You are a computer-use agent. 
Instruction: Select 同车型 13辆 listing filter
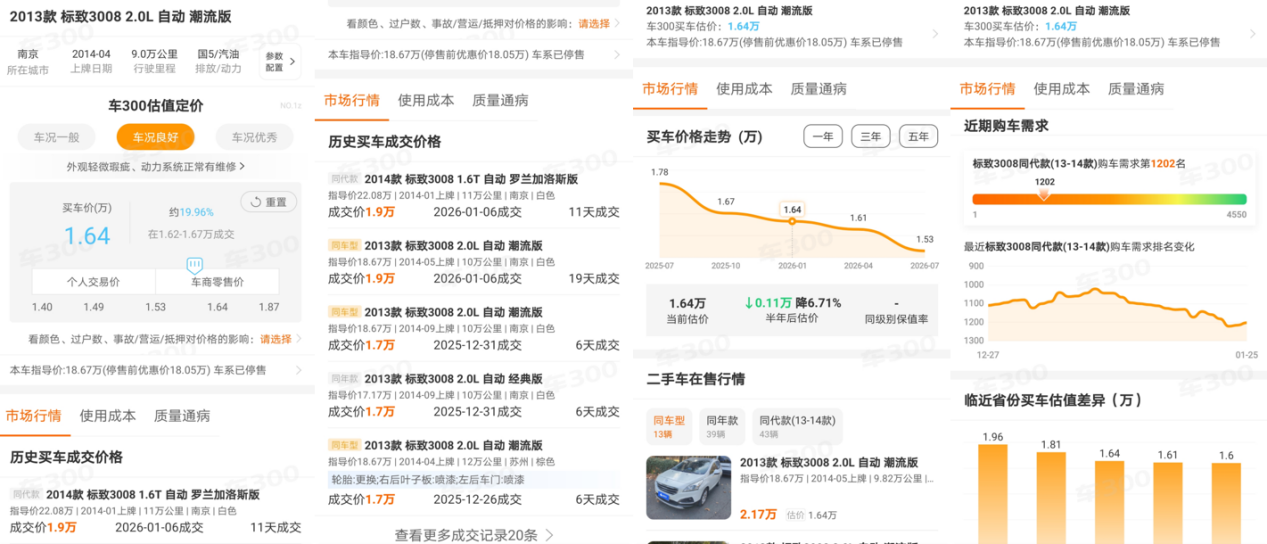tap(669, 427)
